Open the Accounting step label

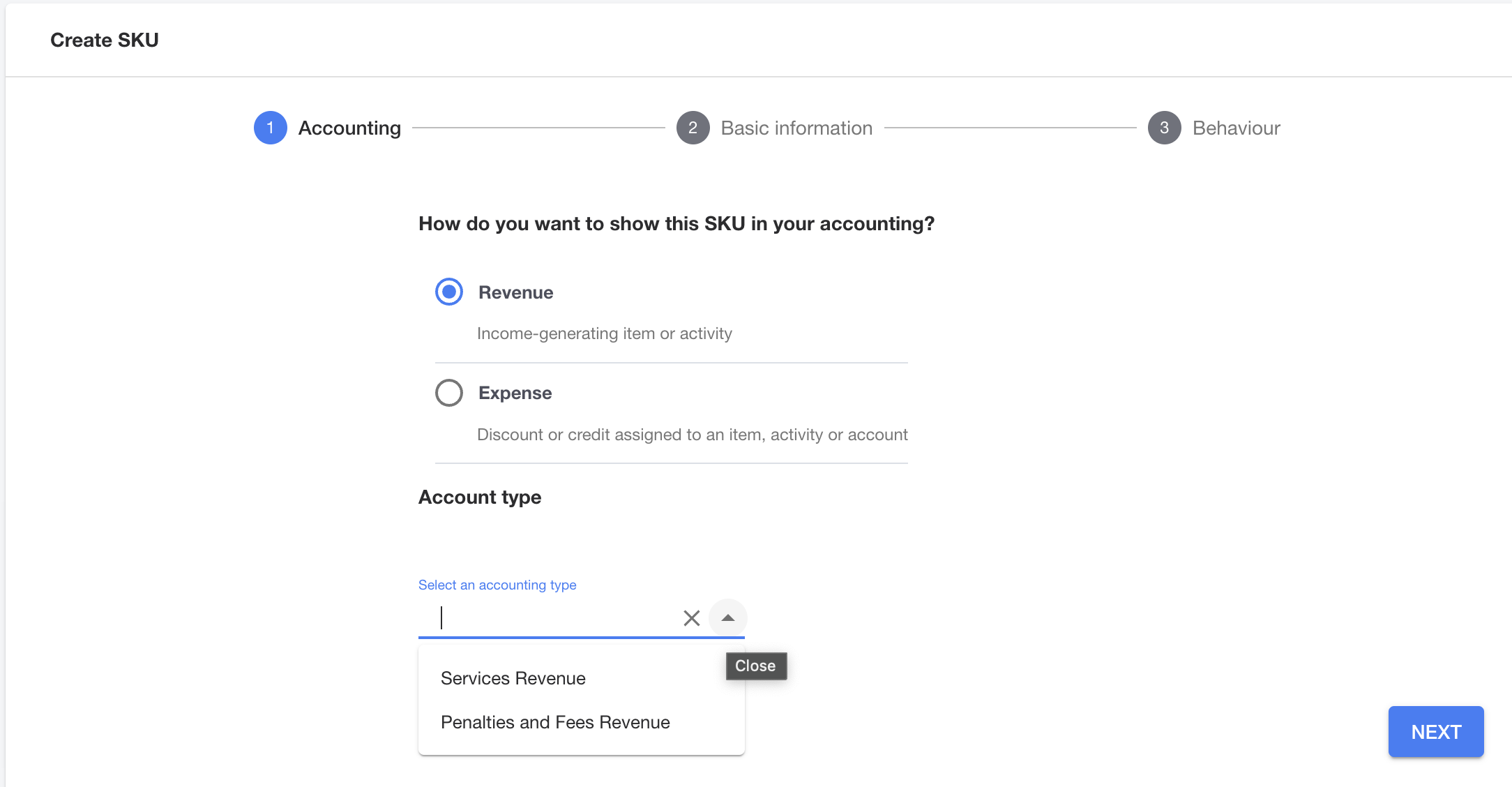(349, 128)
